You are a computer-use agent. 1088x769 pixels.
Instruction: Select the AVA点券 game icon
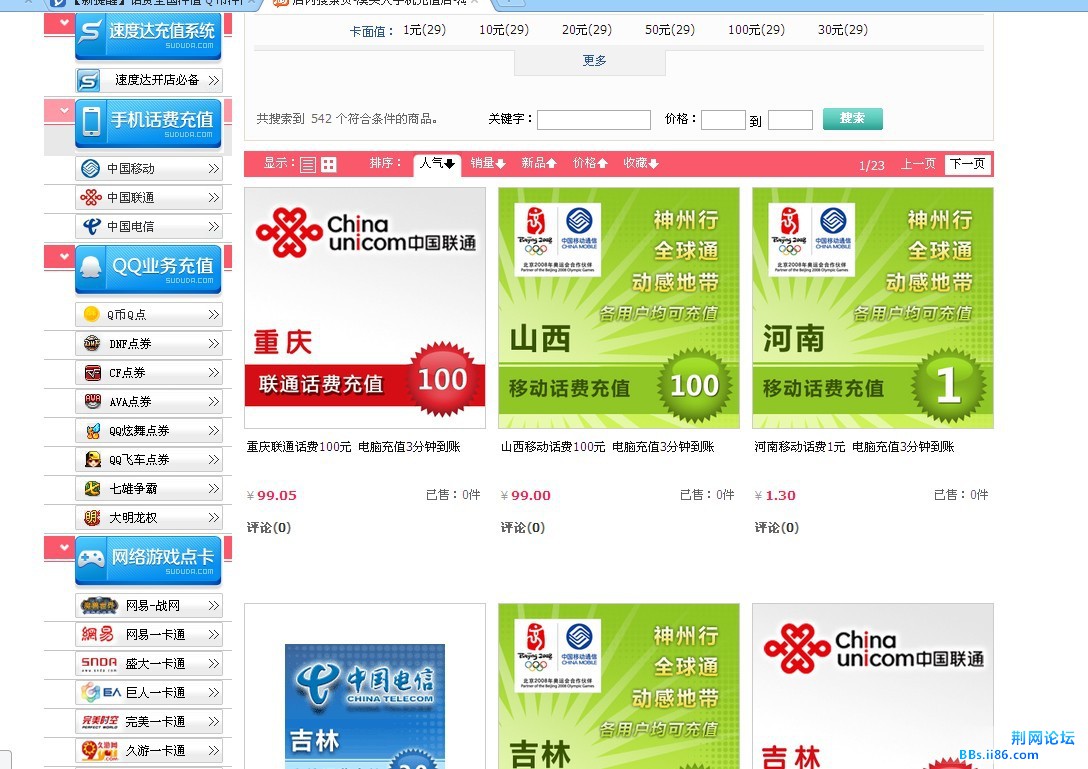point(92,401)
